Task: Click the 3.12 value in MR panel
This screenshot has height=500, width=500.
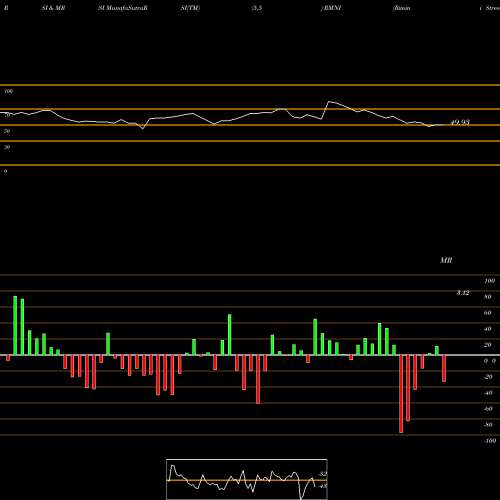Action: click(463, 293)
